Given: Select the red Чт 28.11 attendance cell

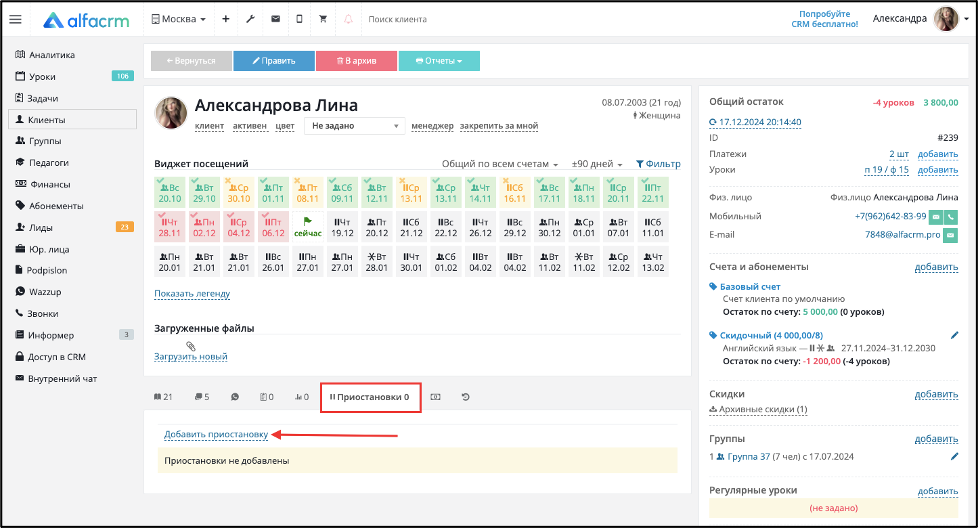Looking at the screenshot, I should (170, 227).
